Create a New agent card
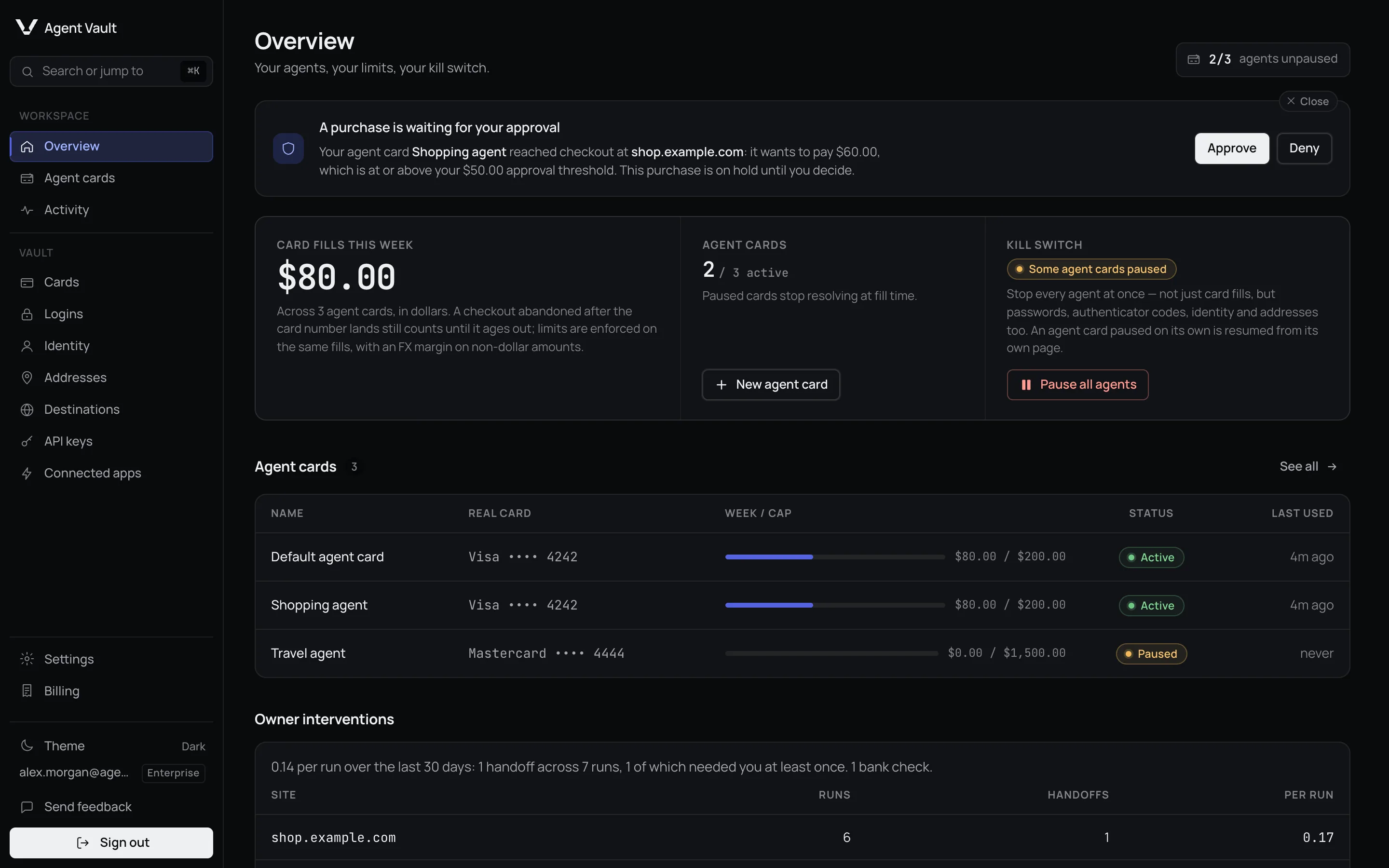The width and height of the screenshot is (1389, 868). tap(771, 385)
